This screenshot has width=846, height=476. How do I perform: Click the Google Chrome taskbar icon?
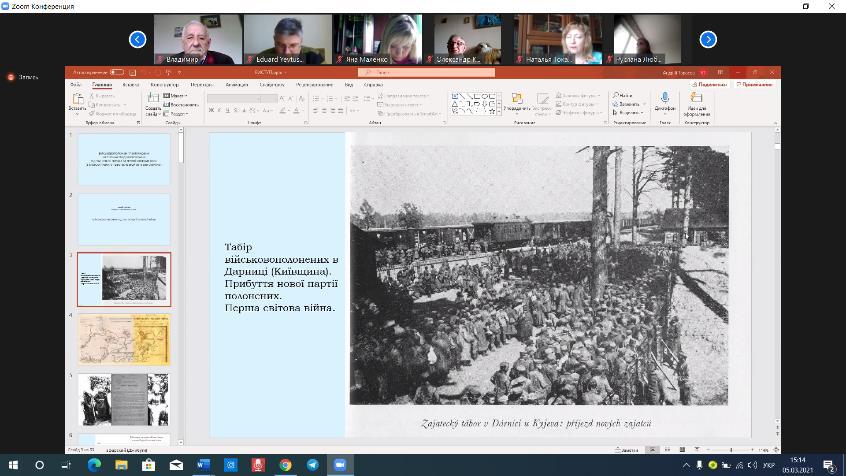pyautogui.click(x=285, y=465)
